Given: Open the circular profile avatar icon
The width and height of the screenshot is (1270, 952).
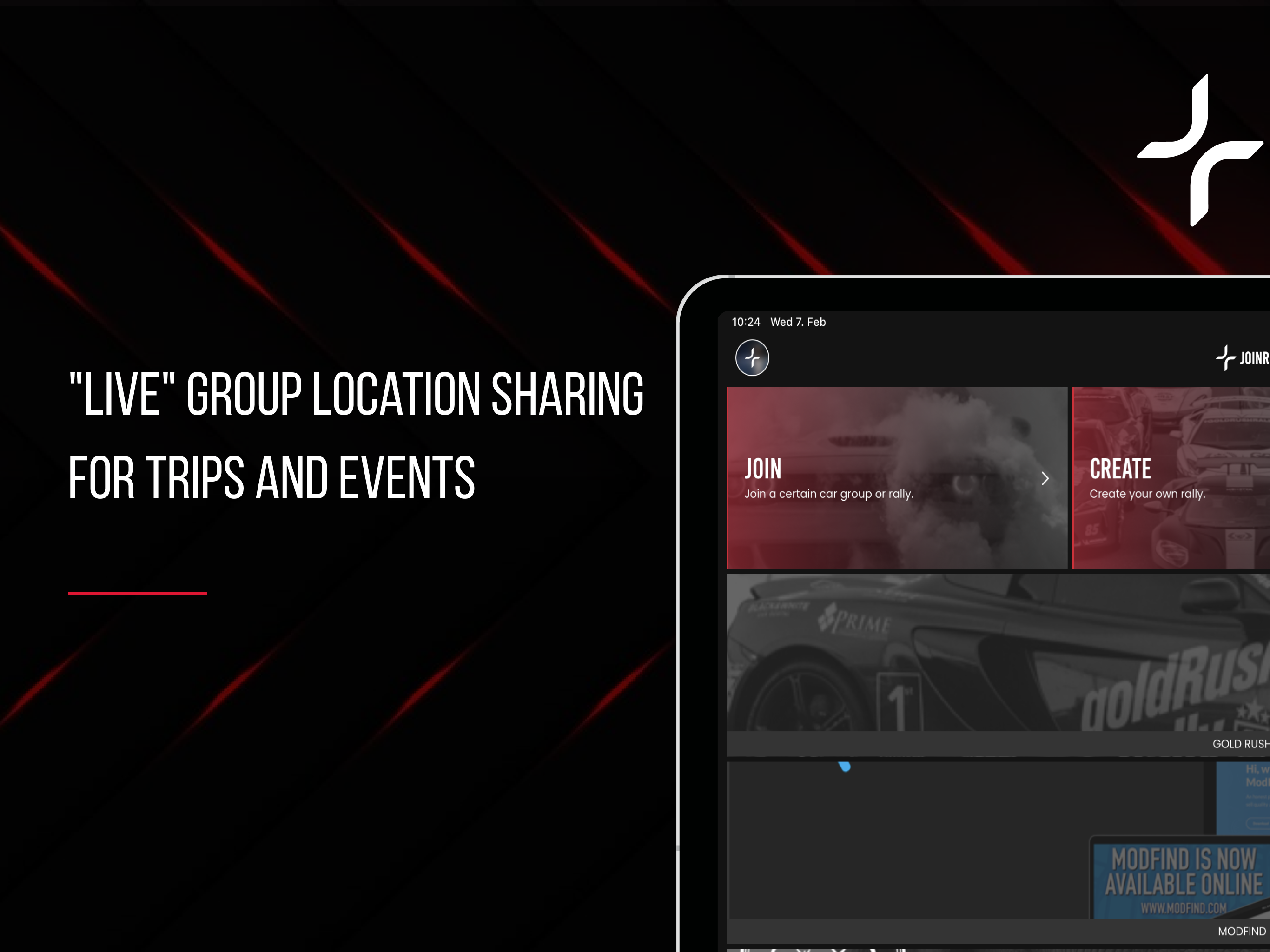Looking at the screenshot, I should 752,358.
